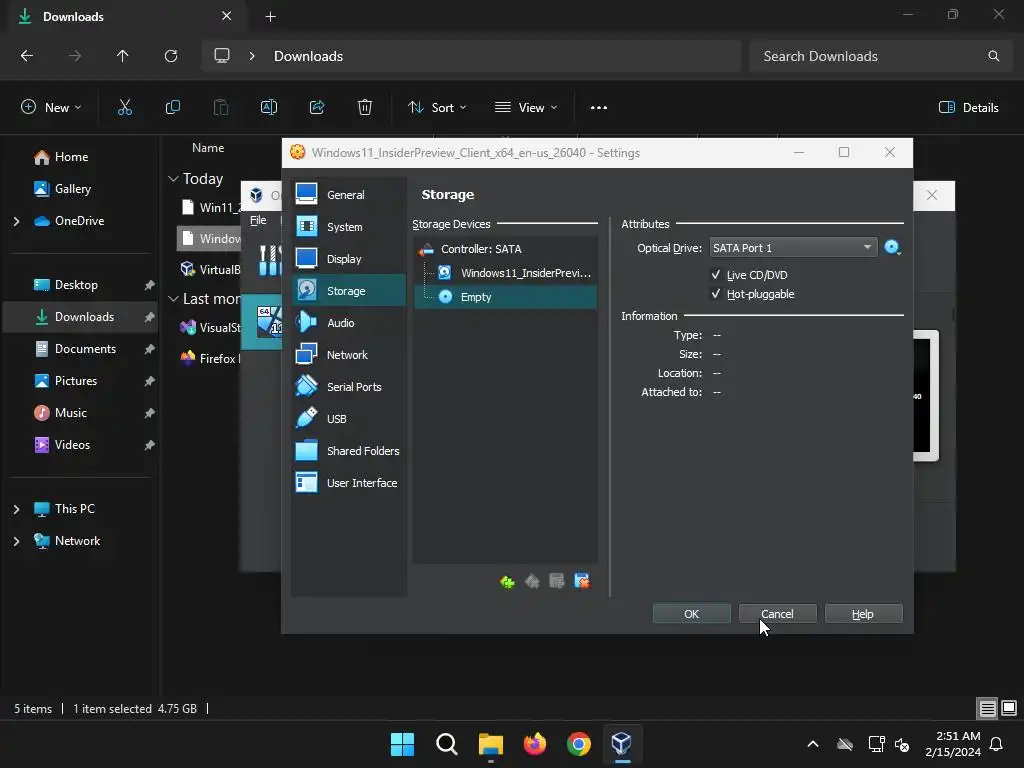Open the View dropdown
Screen dimensions: 1024x768
(526, 107)
